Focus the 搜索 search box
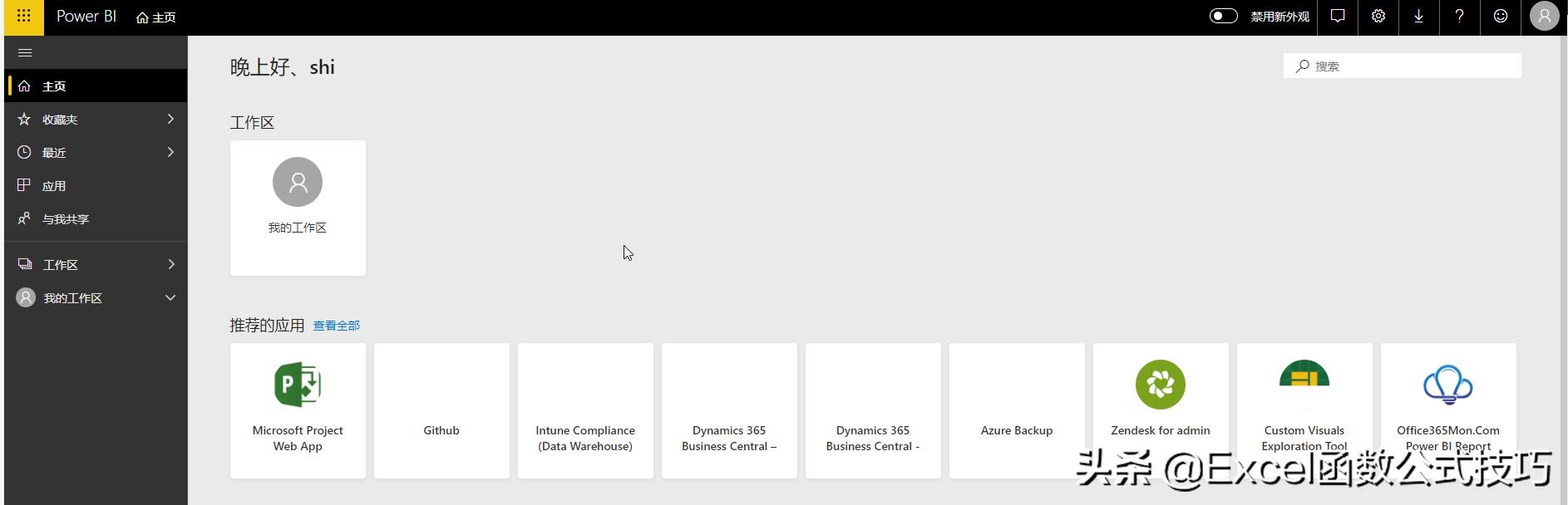 click(1403, 66)
